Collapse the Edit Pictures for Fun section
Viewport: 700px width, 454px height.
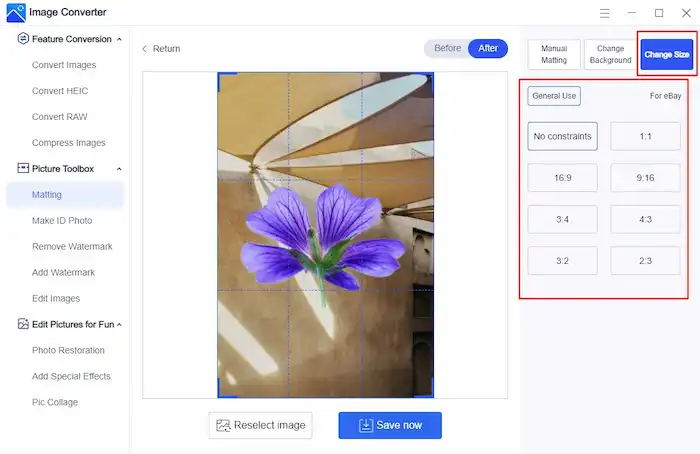coord(120,324)
